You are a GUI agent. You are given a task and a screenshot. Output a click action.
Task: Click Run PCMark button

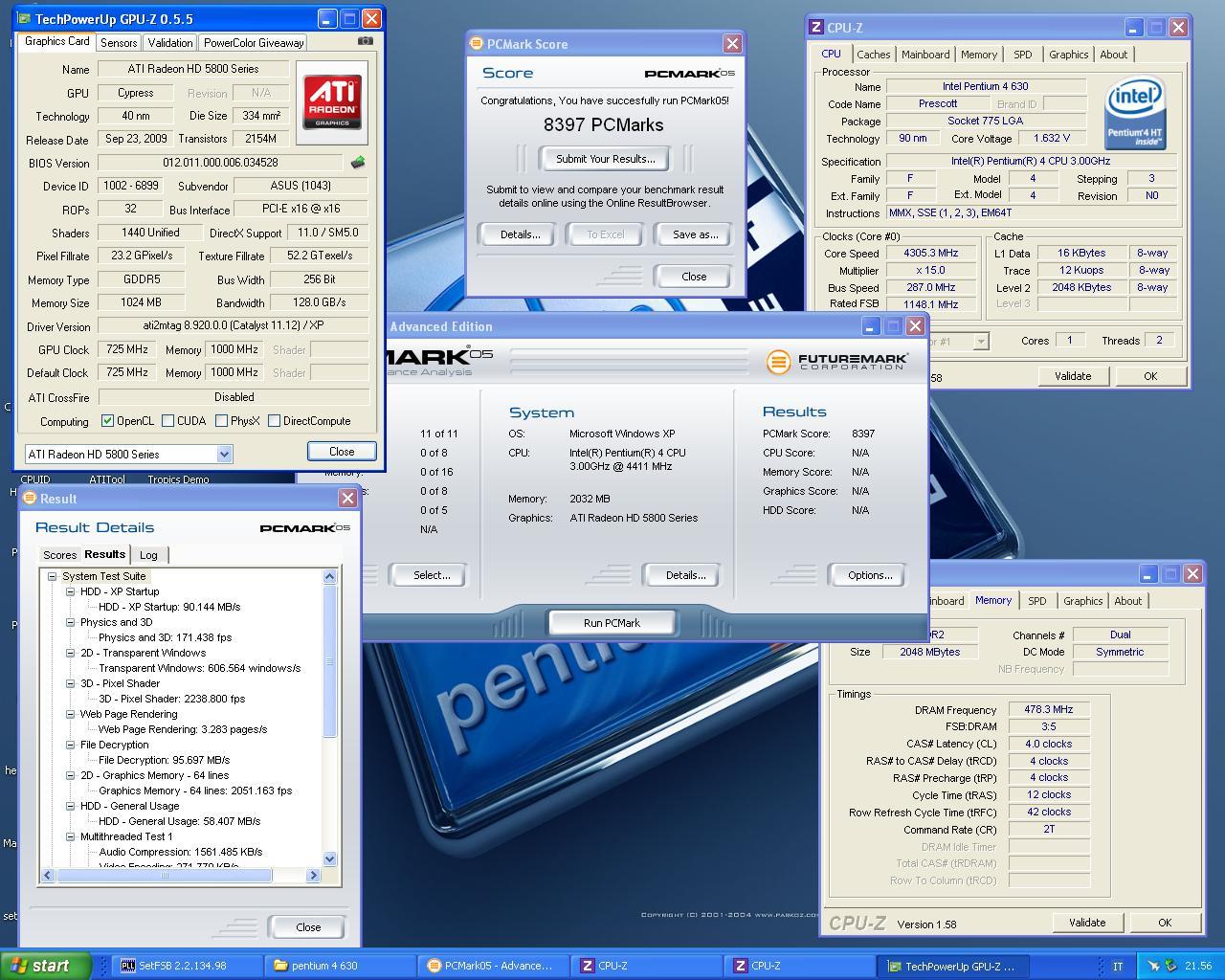coord(612,623)
